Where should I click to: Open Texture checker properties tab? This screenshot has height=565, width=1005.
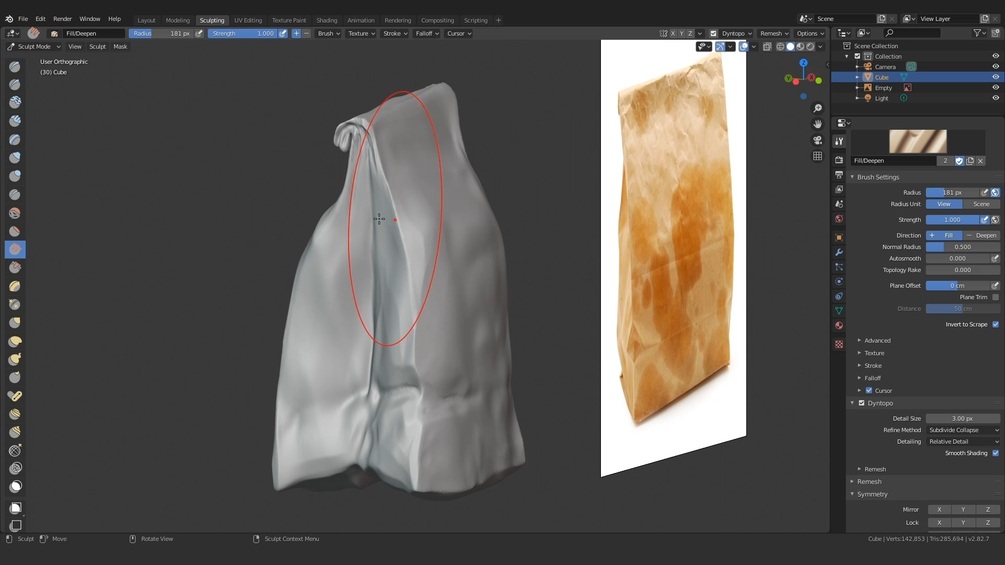click(839, 344)
